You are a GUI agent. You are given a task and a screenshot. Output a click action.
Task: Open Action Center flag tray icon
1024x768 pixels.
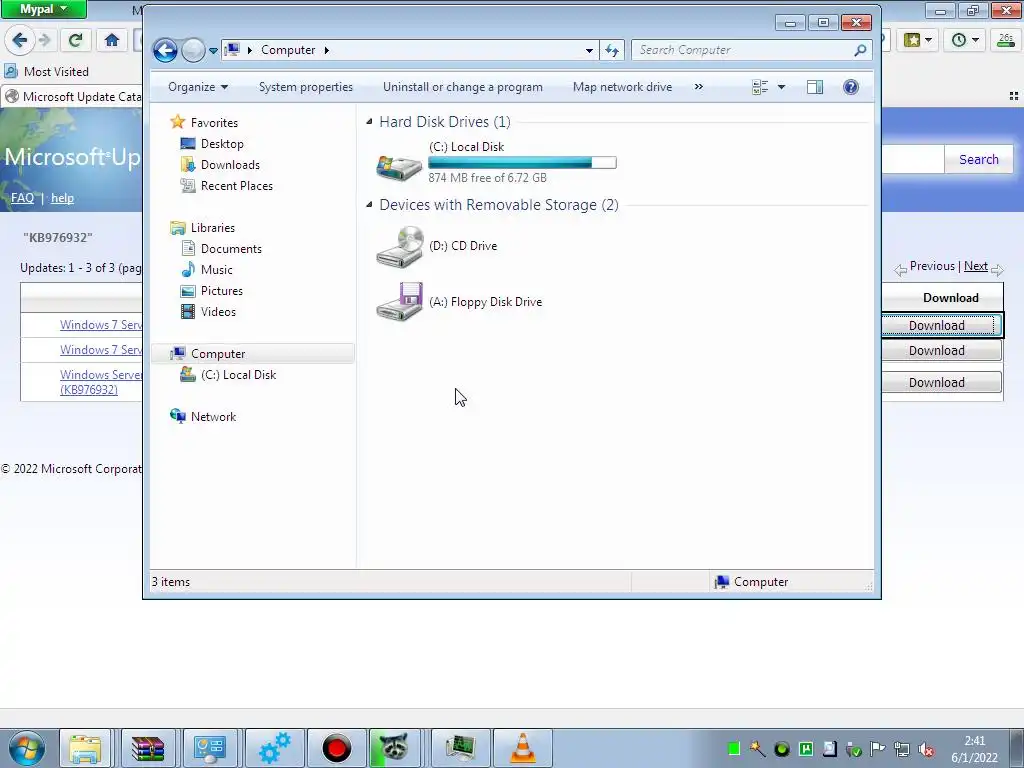pos(878,749)
